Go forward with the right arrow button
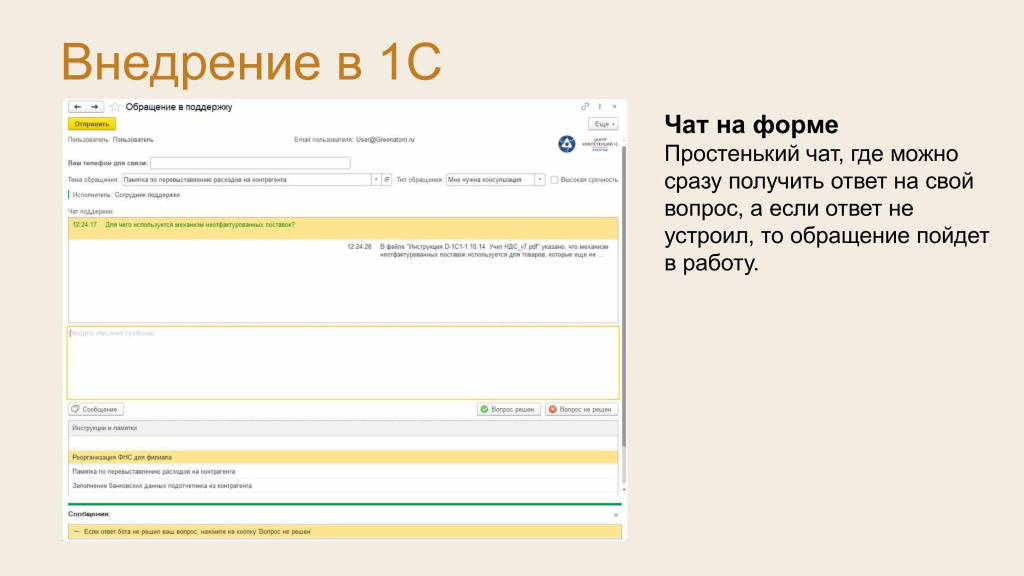Screen dimensions: 1024x576 coord(95,106)
